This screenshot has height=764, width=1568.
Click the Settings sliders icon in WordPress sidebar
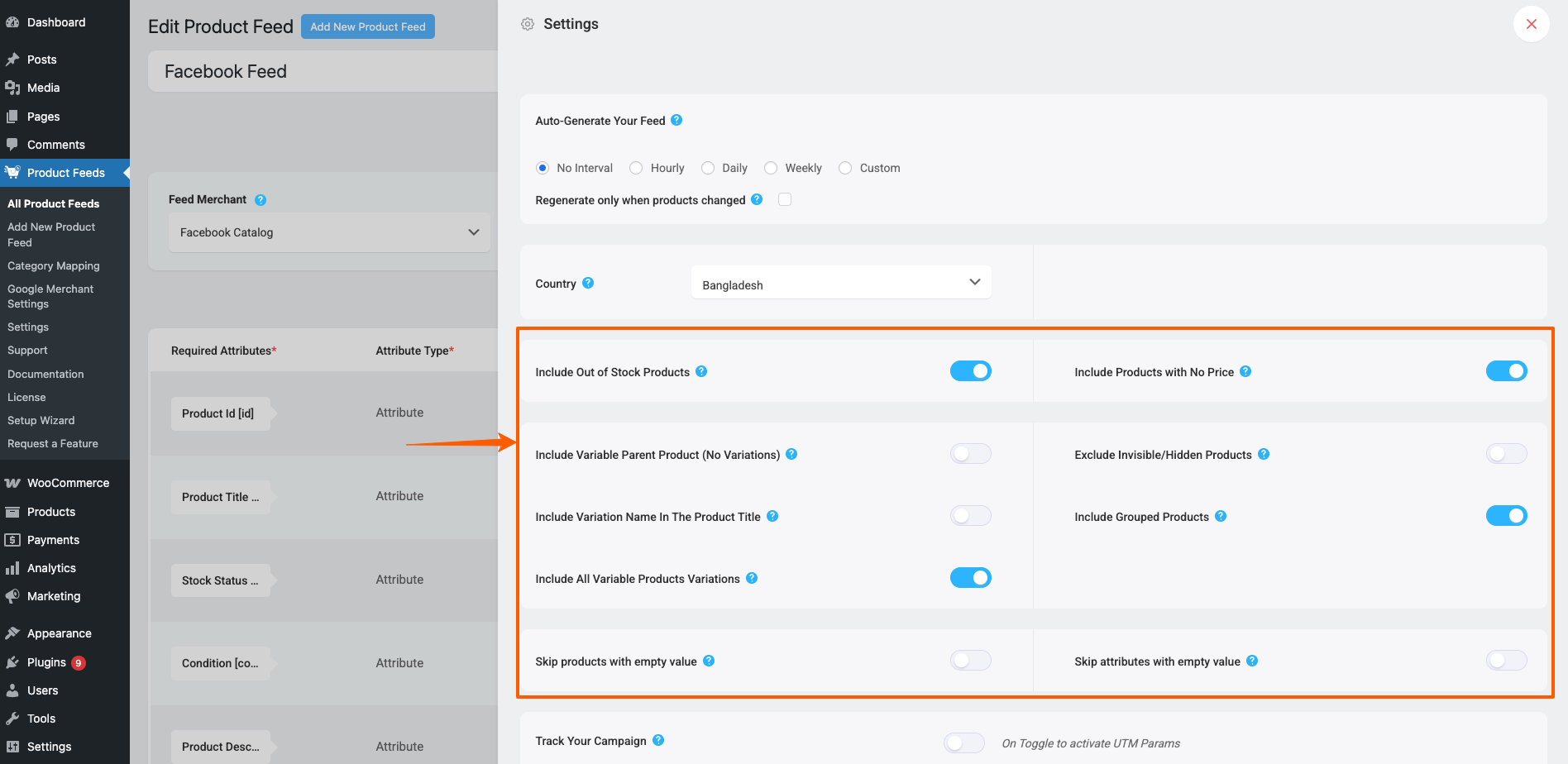pyautogui.click(x=12, y=747)
